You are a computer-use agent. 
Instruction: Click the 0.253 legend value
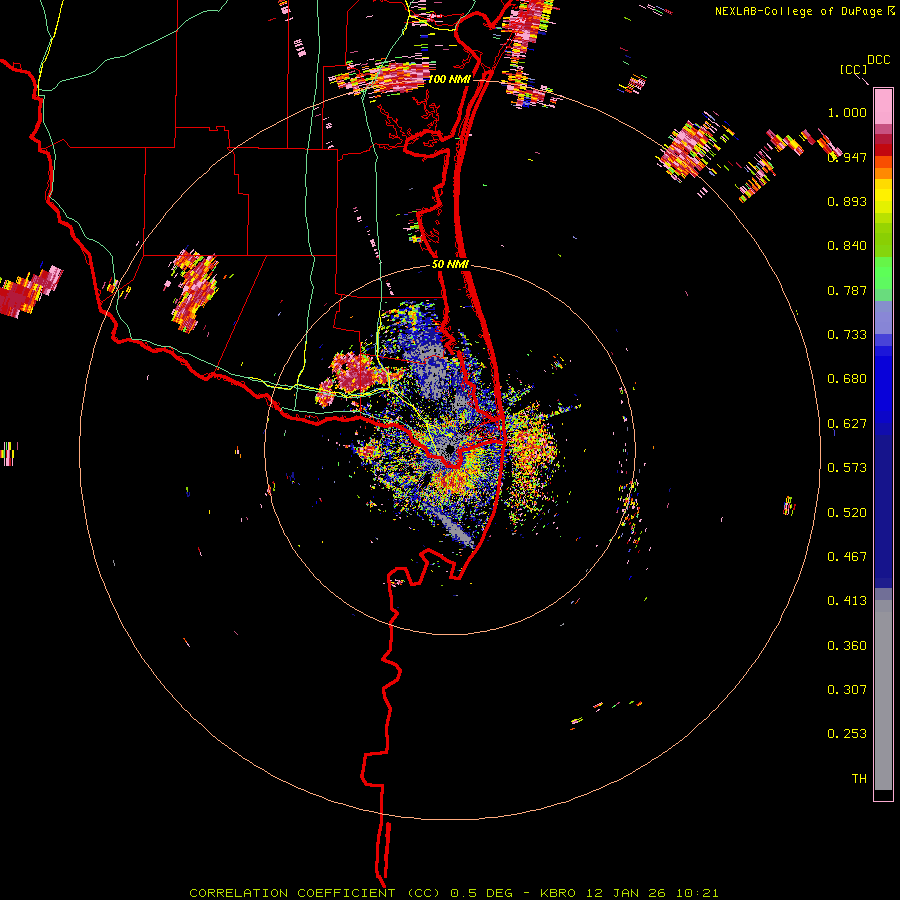coord(847,734)
